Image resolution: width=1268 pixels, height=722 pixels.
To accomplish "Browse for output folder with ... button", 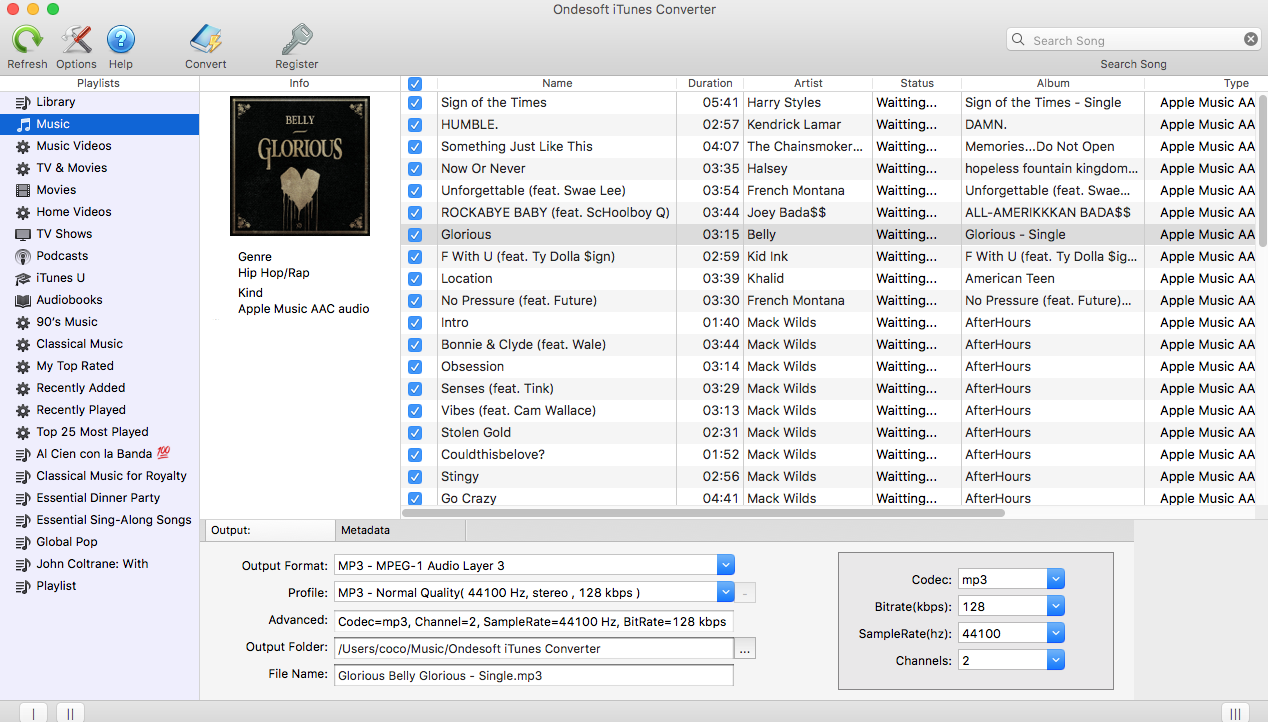I will pyautogui.click(x=745, y=649).
